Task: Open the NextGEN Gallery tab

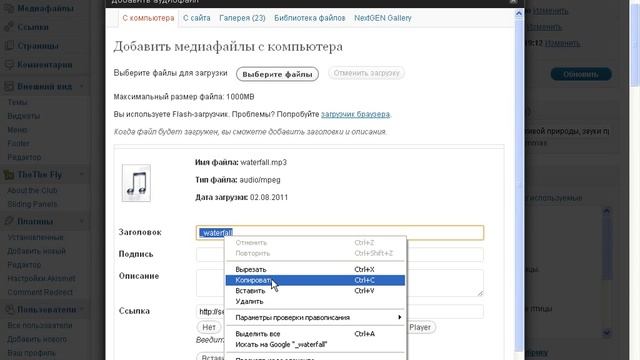Action: tap(383, 18)
